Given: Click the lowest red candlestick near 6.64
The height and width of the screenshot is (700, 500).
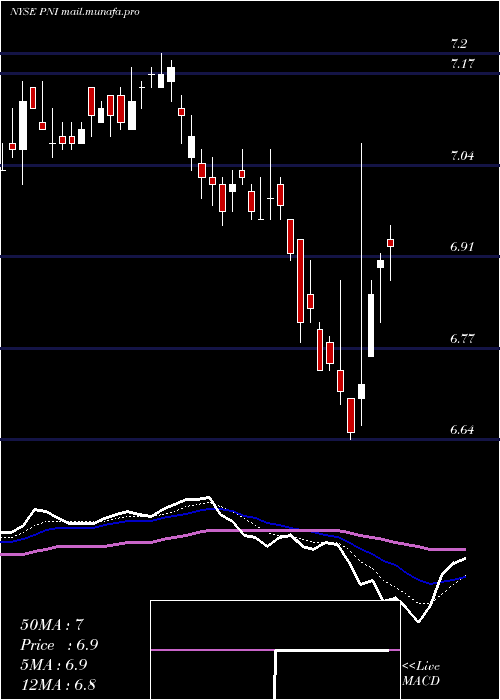Looking at the screenshot, I should pos(351,416).
